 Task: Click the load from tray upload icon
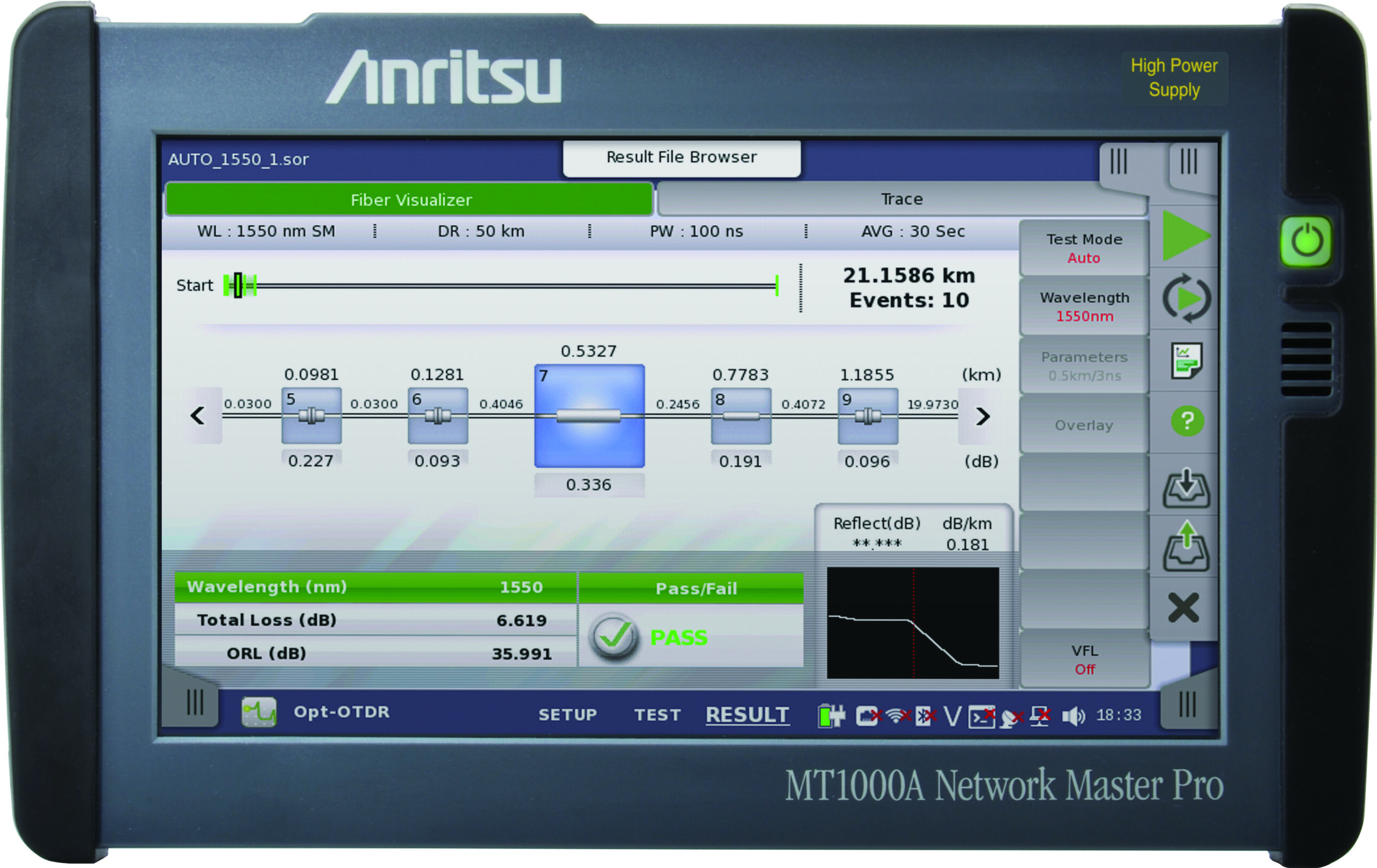[x=1186, y=548]
